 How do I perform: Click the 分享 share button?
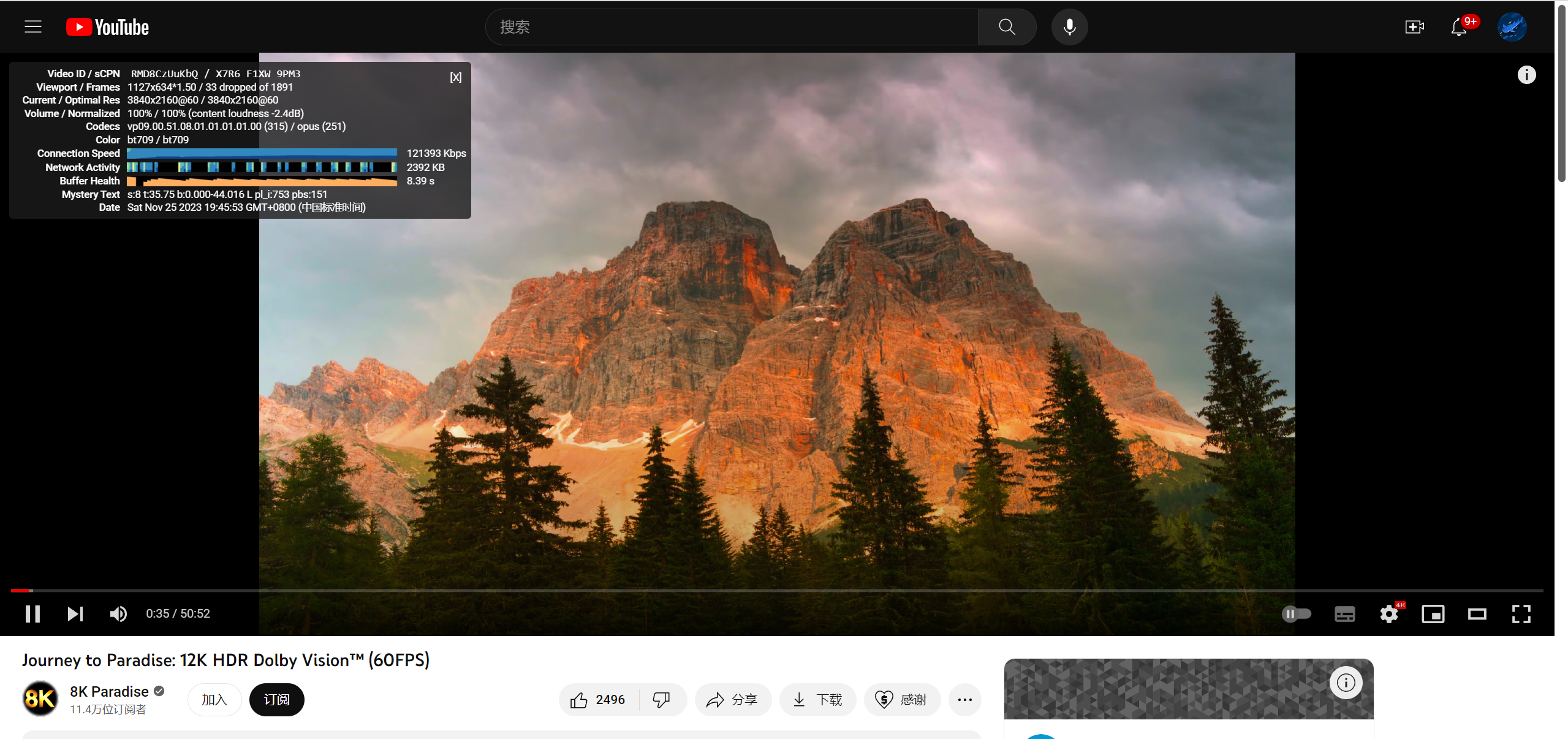coord(732,700)
